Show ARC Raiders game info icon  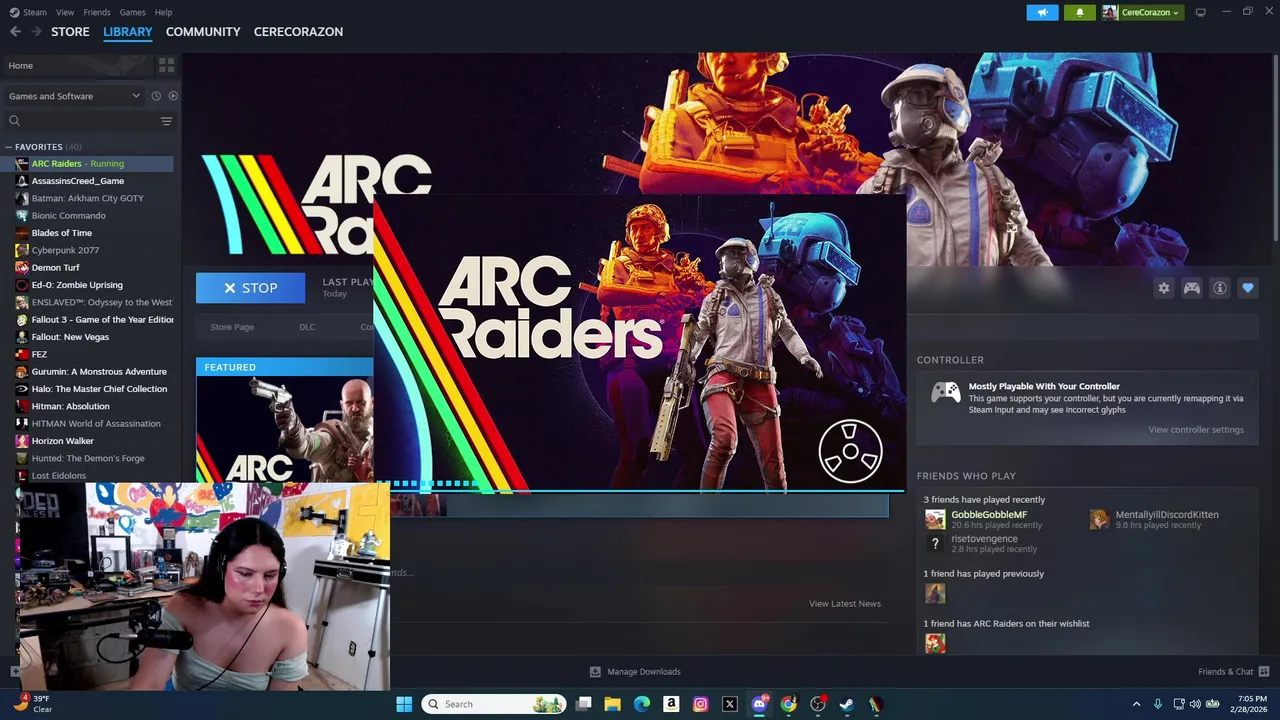click(1220, 288)
